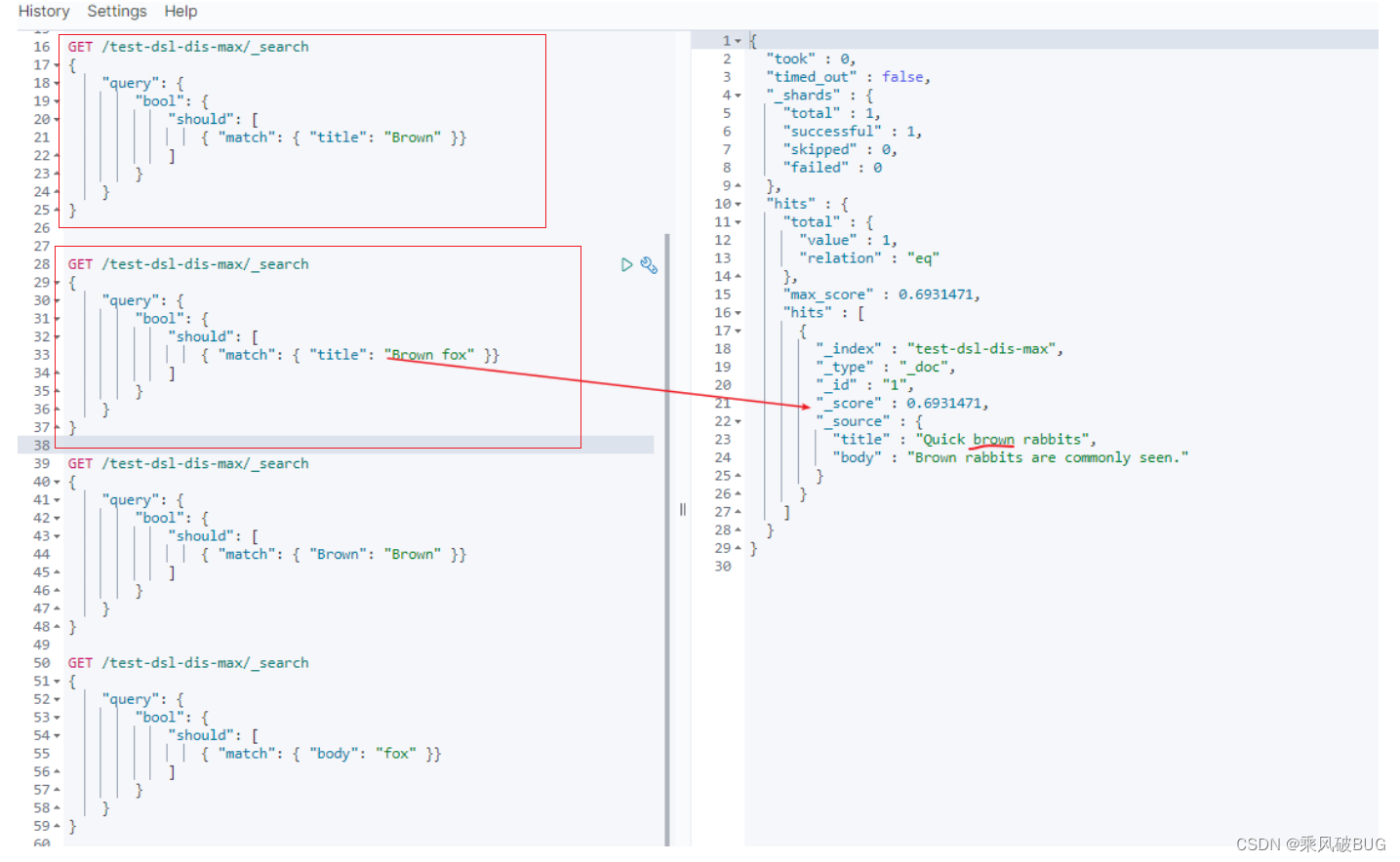Image resolution: width=1400 pixels, height=862 pixels.
Task: Run the request with the play icon
Action: click(x=627, y=264)
